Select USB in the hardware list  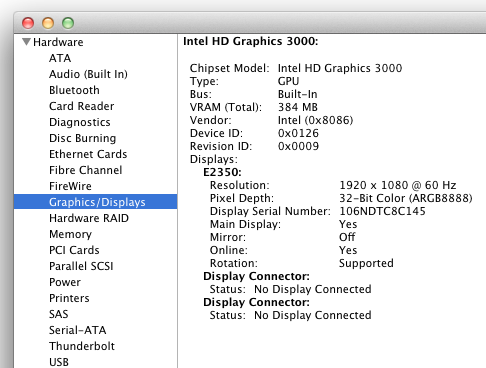59,362
